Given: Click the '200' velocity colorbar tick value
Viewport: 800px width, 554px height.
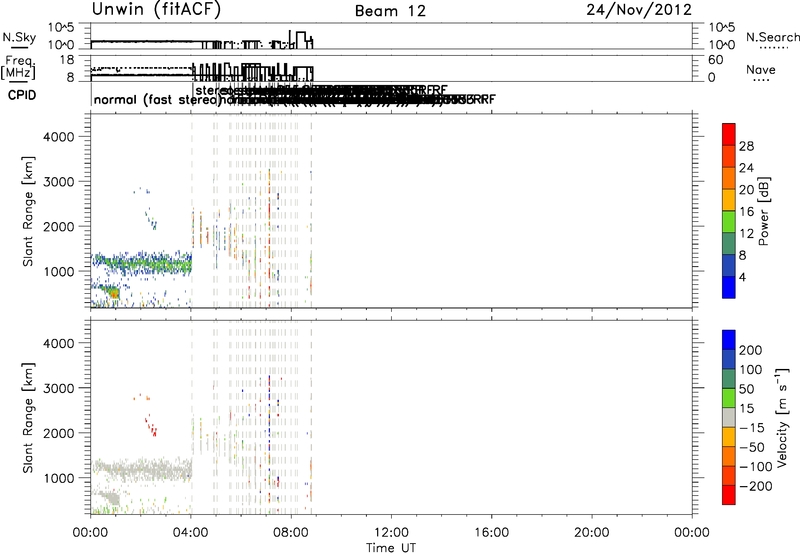Looking at the screenshot, I should 751,350.
